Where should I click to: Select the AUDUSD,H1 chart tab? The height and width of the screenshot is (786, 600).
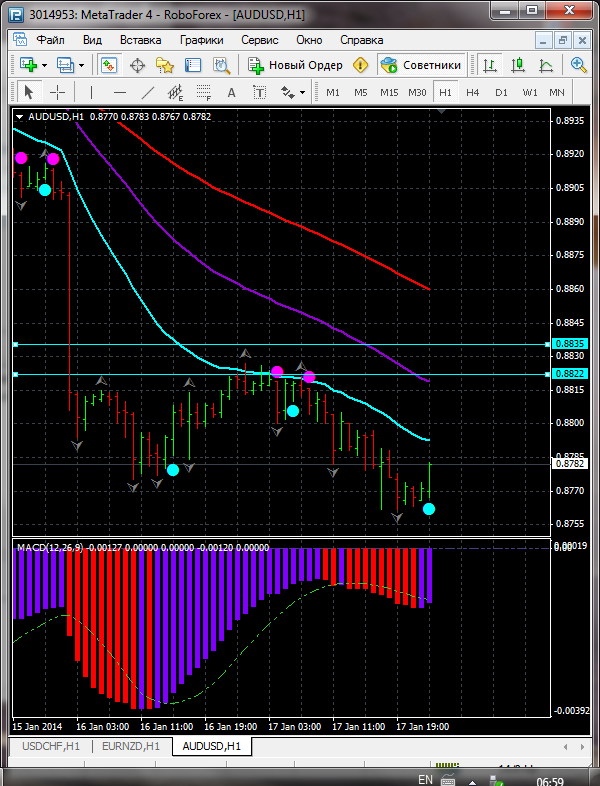pos(212,746)
